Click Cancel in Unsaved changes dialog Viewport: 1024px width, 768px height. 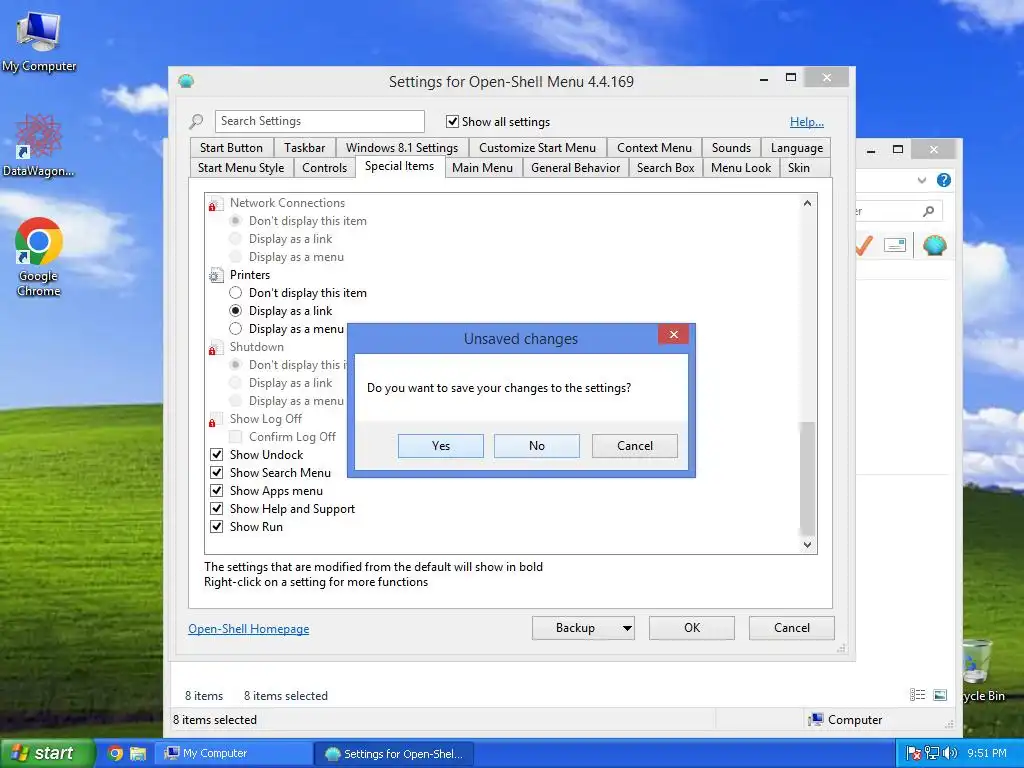click(635, 446)
